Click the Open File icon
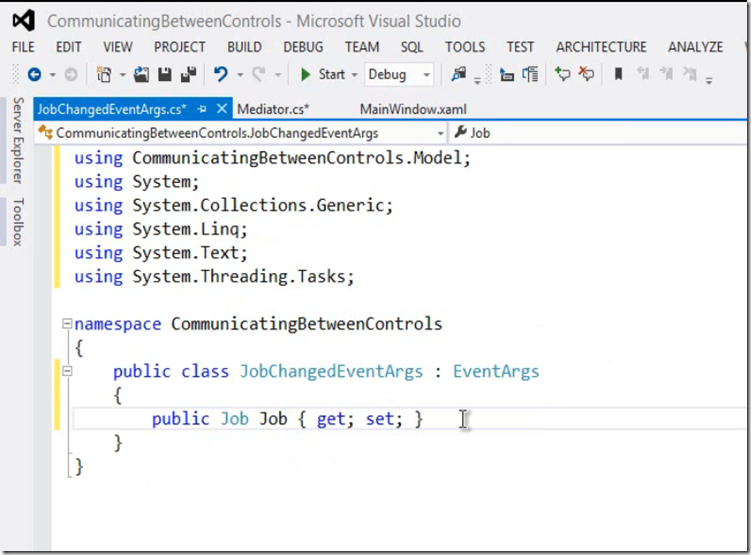The height and width of the screenshot is (555, 751). click(141, 74)
